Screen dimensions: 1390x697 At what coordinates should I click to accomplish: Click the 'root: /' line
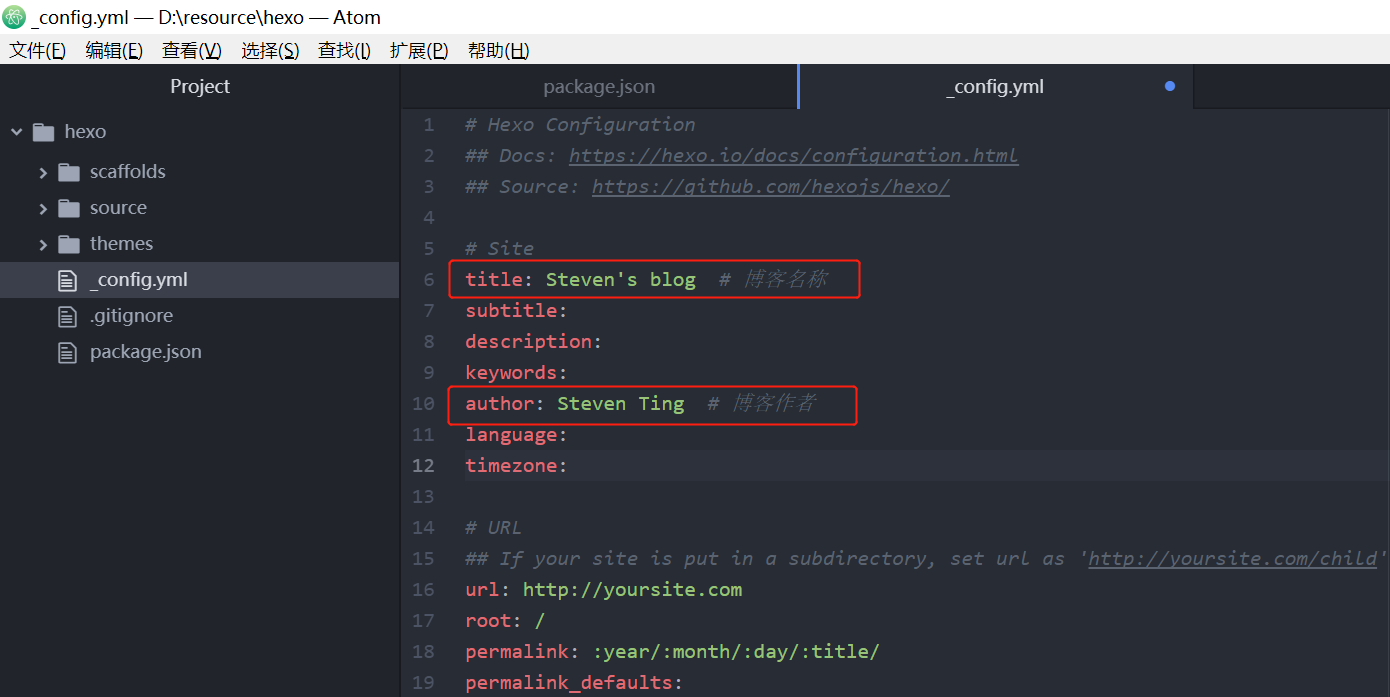point(505,621)
